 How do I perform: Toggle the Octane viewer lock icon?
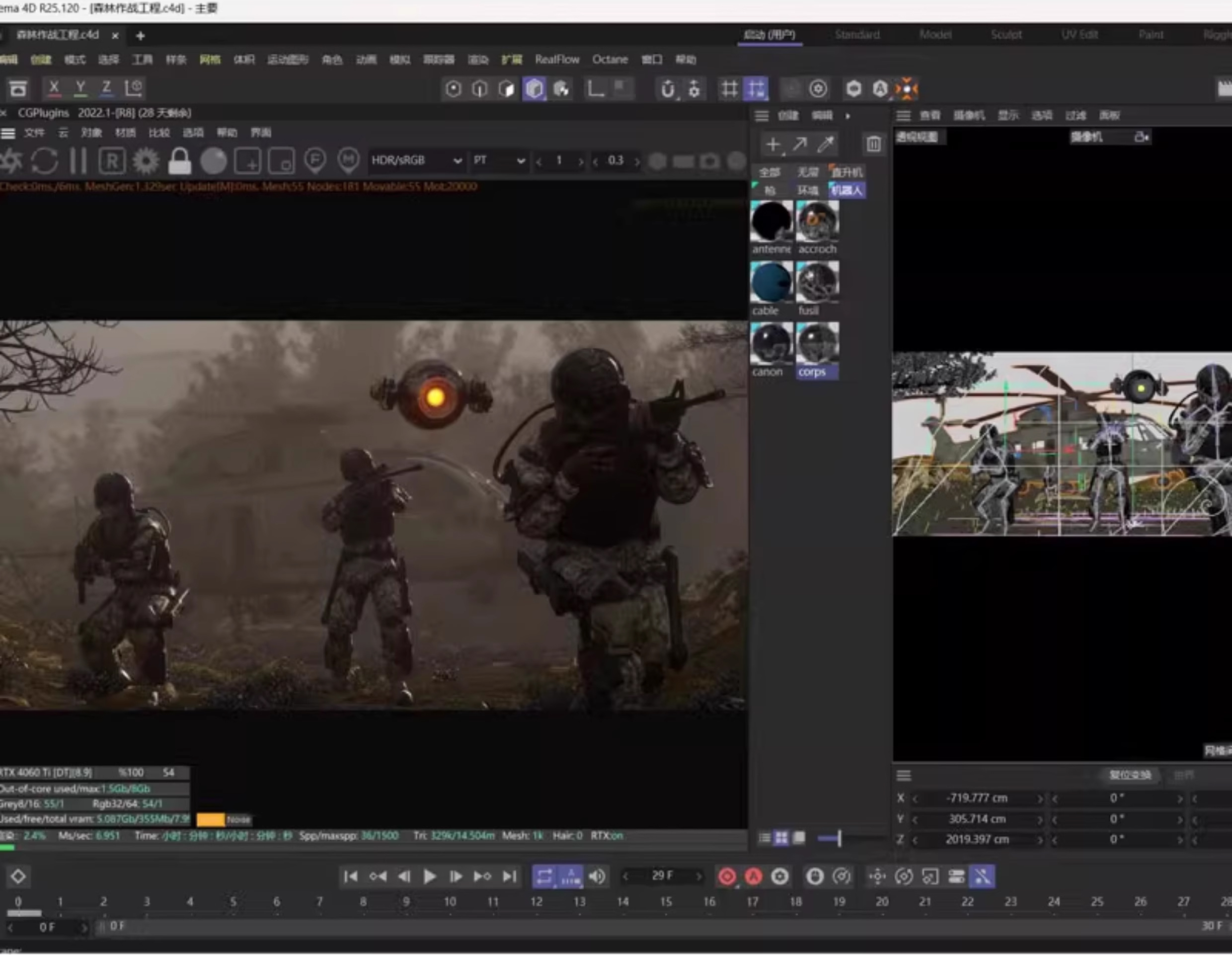click(179, 161)
